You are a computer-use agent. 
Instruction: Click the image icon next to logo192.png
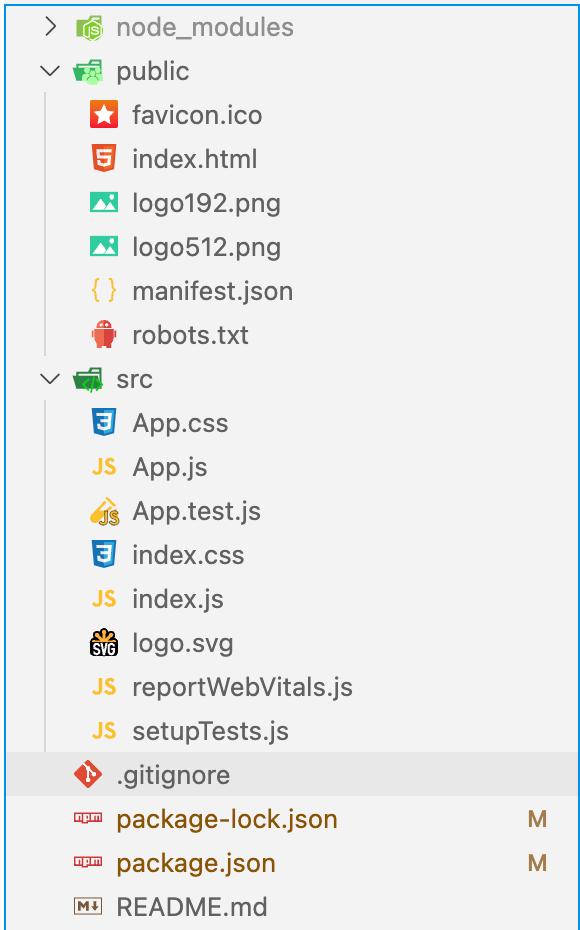[104, 203]
